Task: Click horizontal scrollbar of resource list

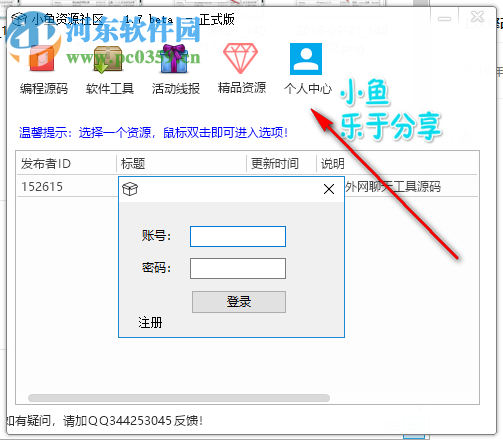Action: point(179,398)
